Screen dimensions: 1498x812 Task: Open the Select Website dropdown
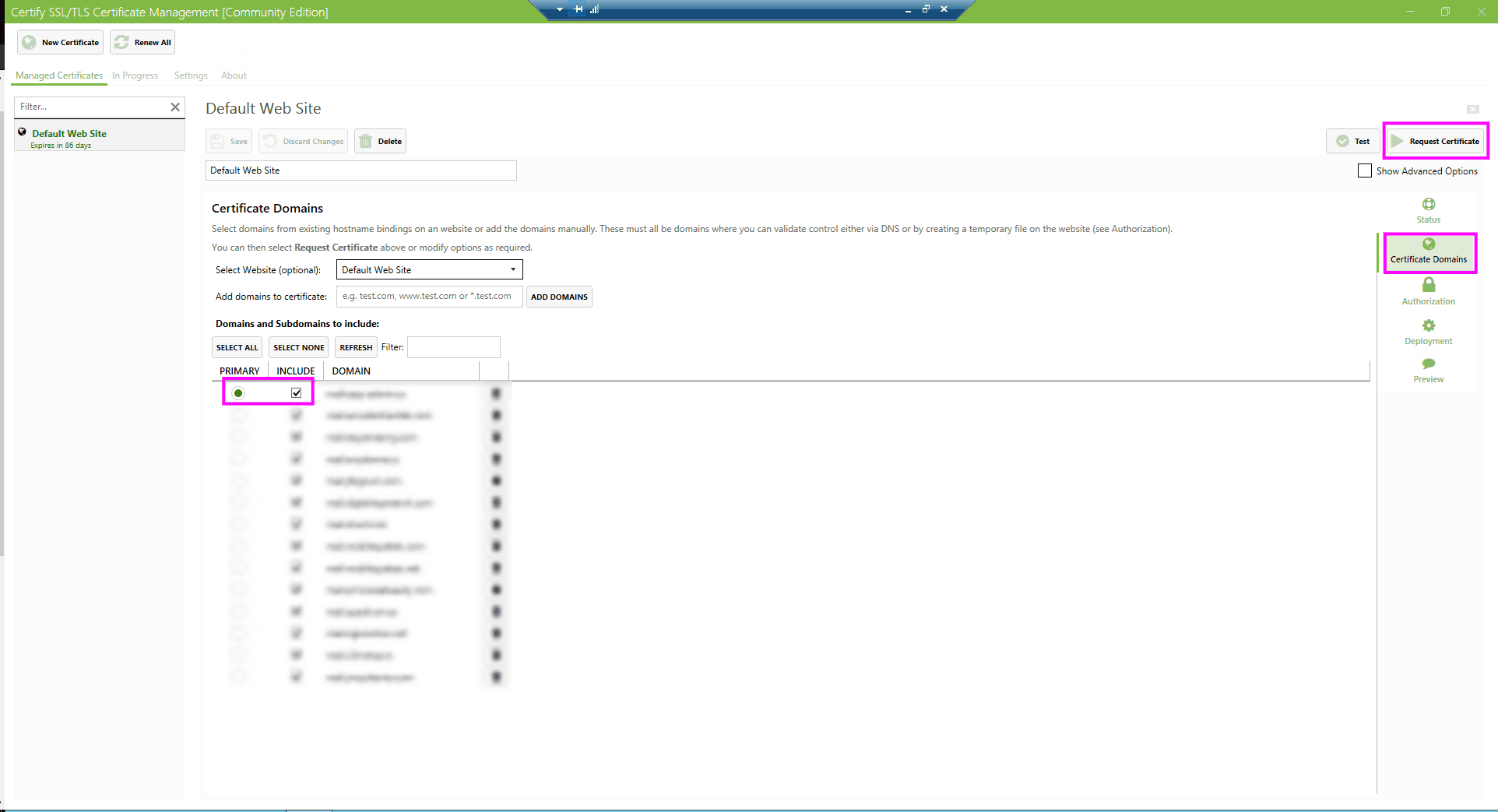pyautogui.click(x=429, y=269)
